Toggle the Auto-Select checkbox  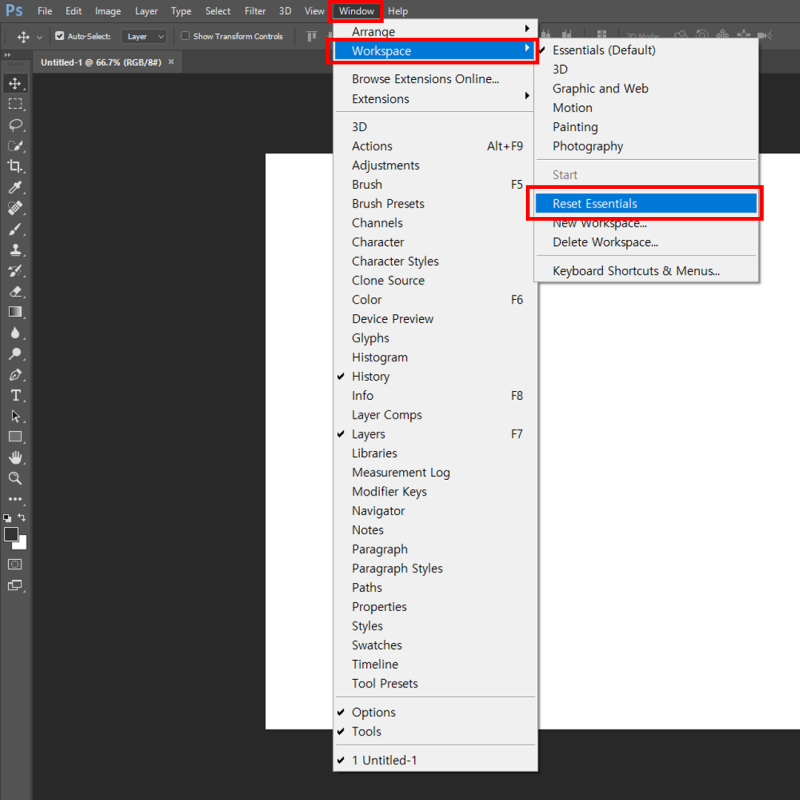[60, 36]
